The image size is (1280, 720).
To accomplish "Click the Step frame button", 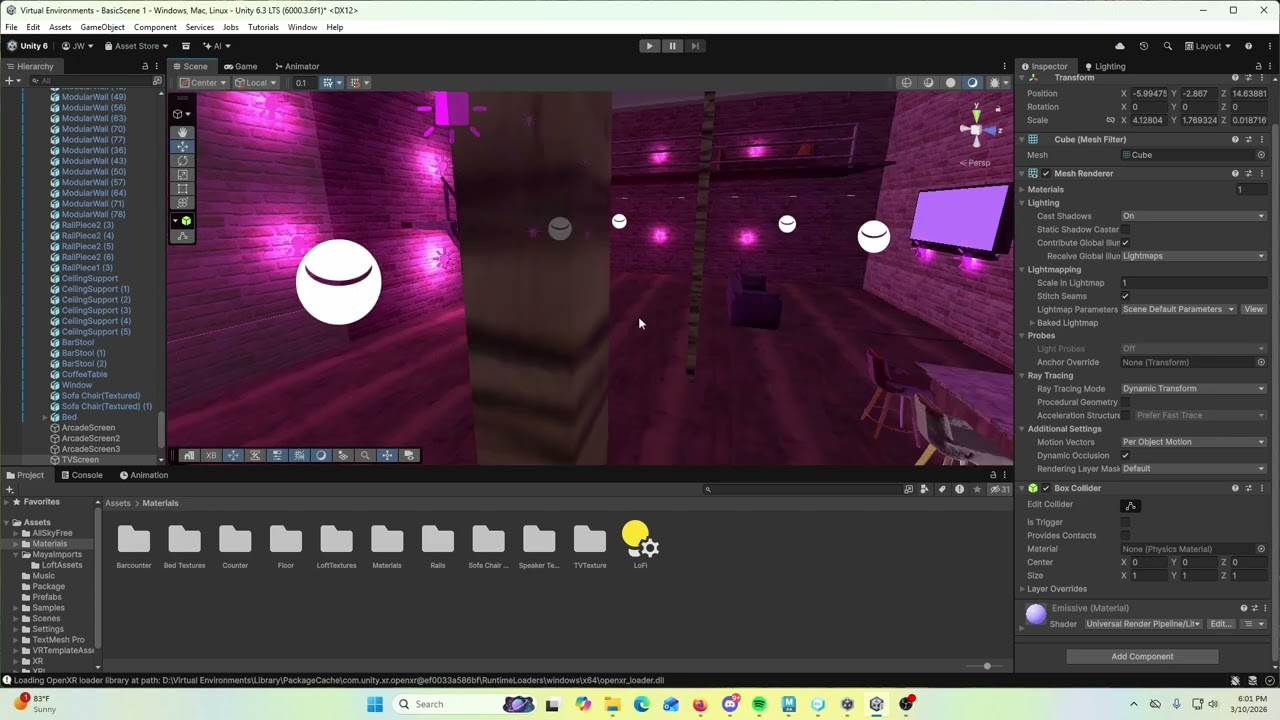I will point(695,46).
